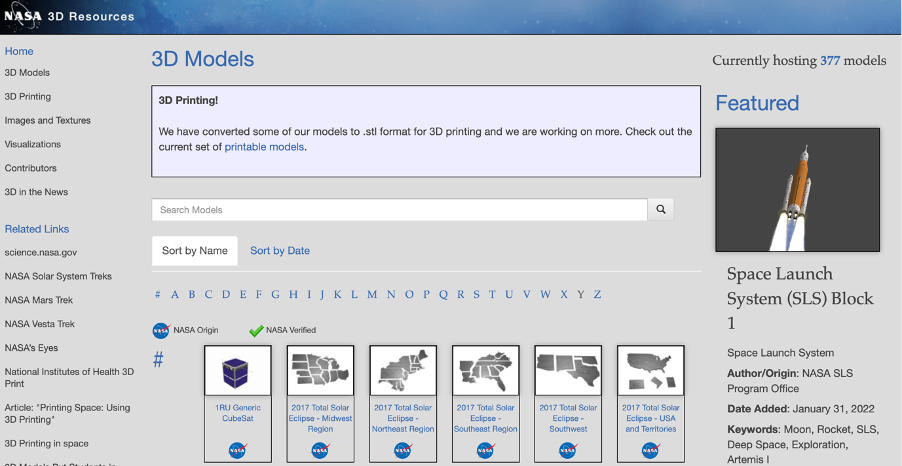
Task: Jump to models starting with A
Action: tap(175, 295)
